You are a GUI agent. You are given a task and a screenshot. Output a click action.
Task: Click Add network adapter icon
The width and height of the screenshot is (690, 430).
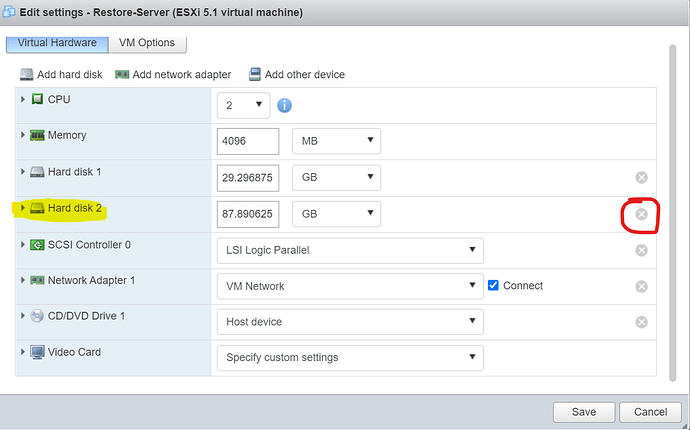pyautogui.click(x=122, y=75)
